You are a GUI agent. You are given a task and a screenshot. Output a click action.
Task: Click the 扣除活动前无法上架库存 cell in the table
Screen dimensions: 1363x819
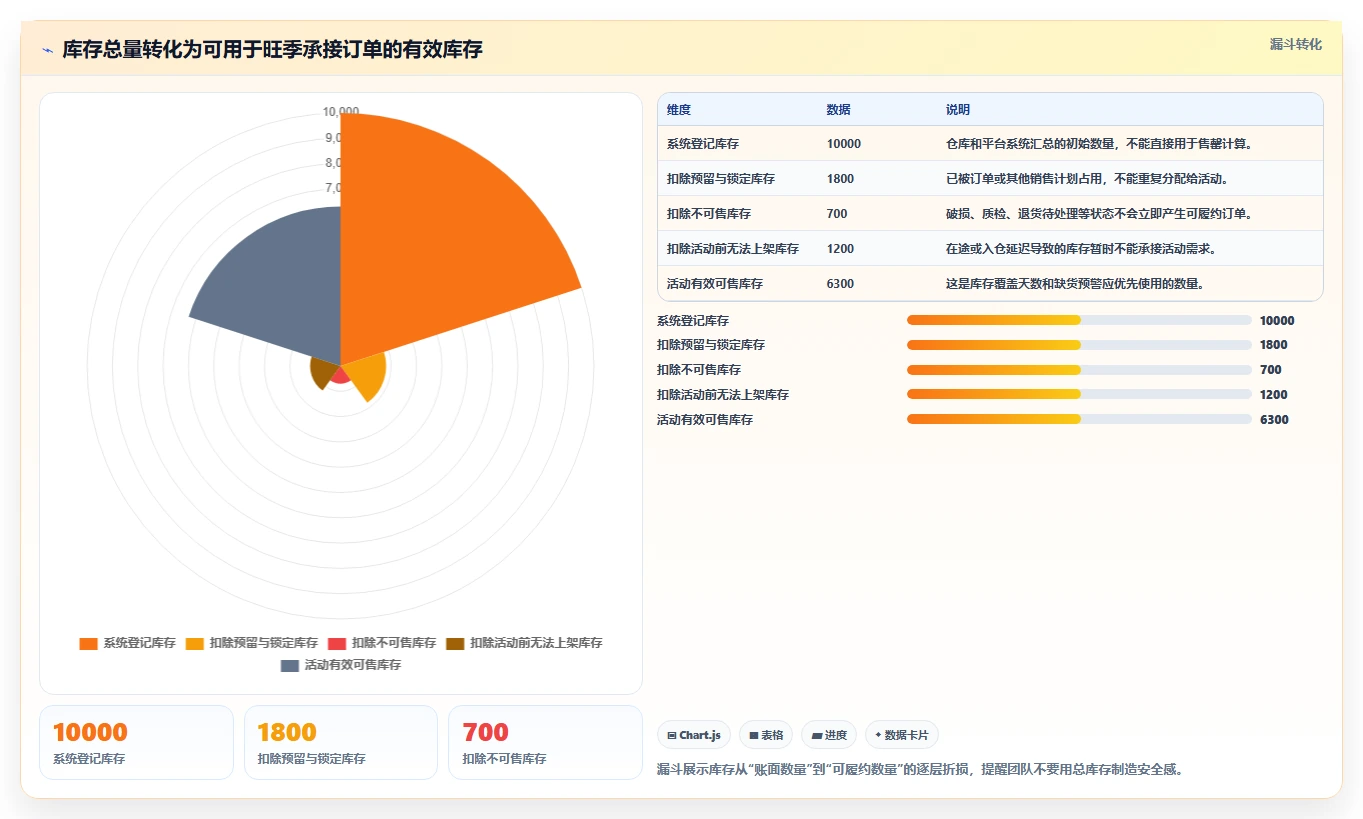click(733, 249)
